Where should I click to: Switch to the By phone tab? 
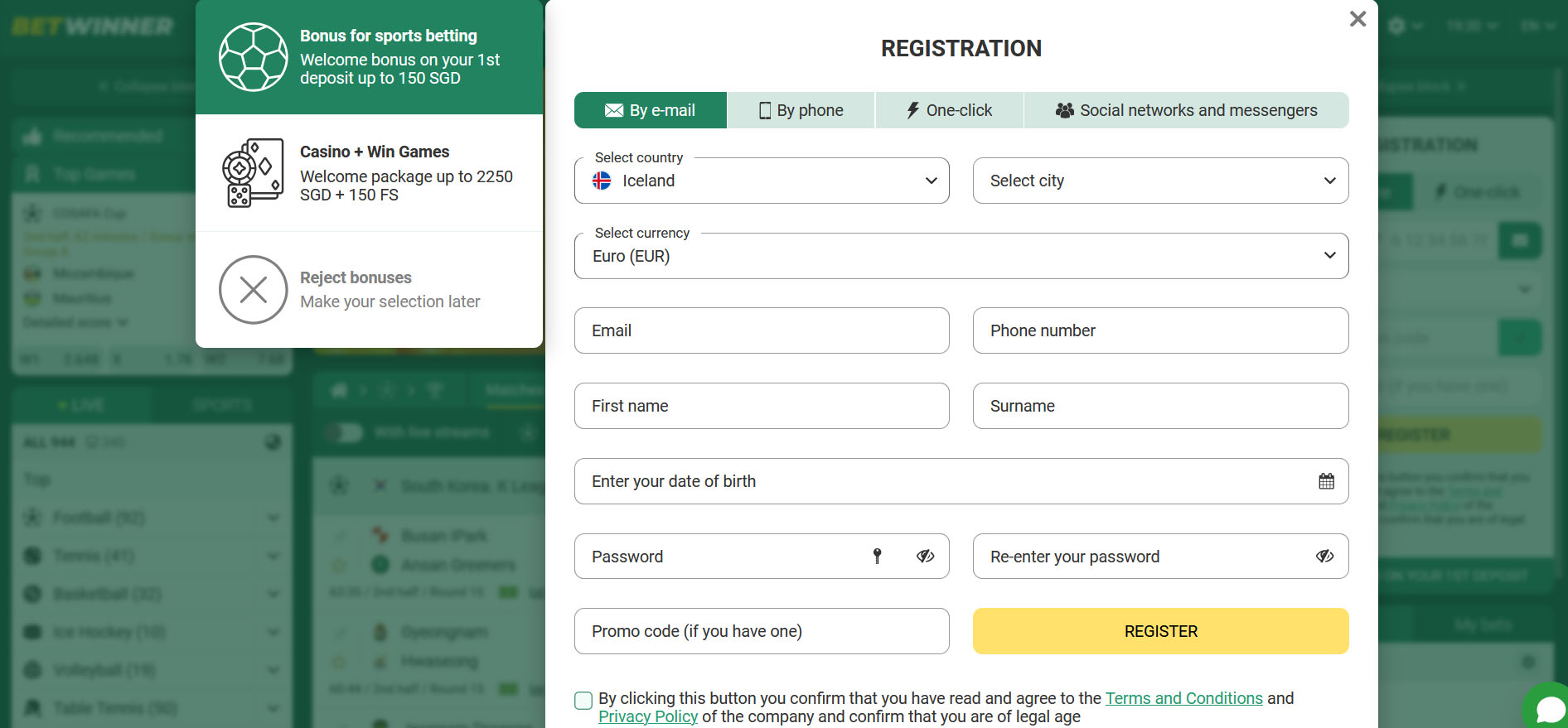point(801,110)
